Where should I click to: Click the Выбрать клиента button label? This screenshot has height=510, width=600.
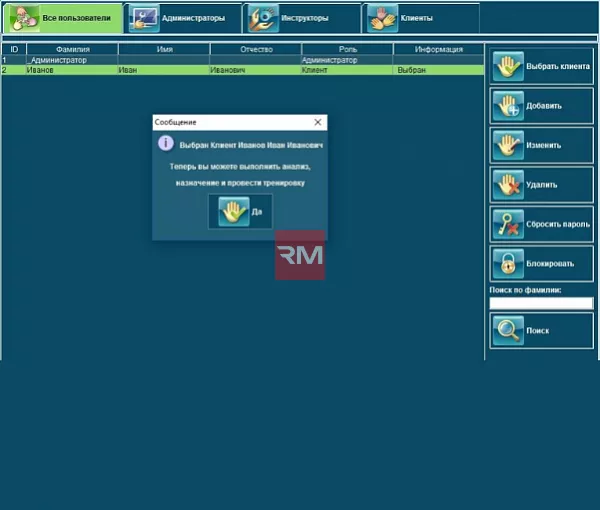click(x=558, y=66)
